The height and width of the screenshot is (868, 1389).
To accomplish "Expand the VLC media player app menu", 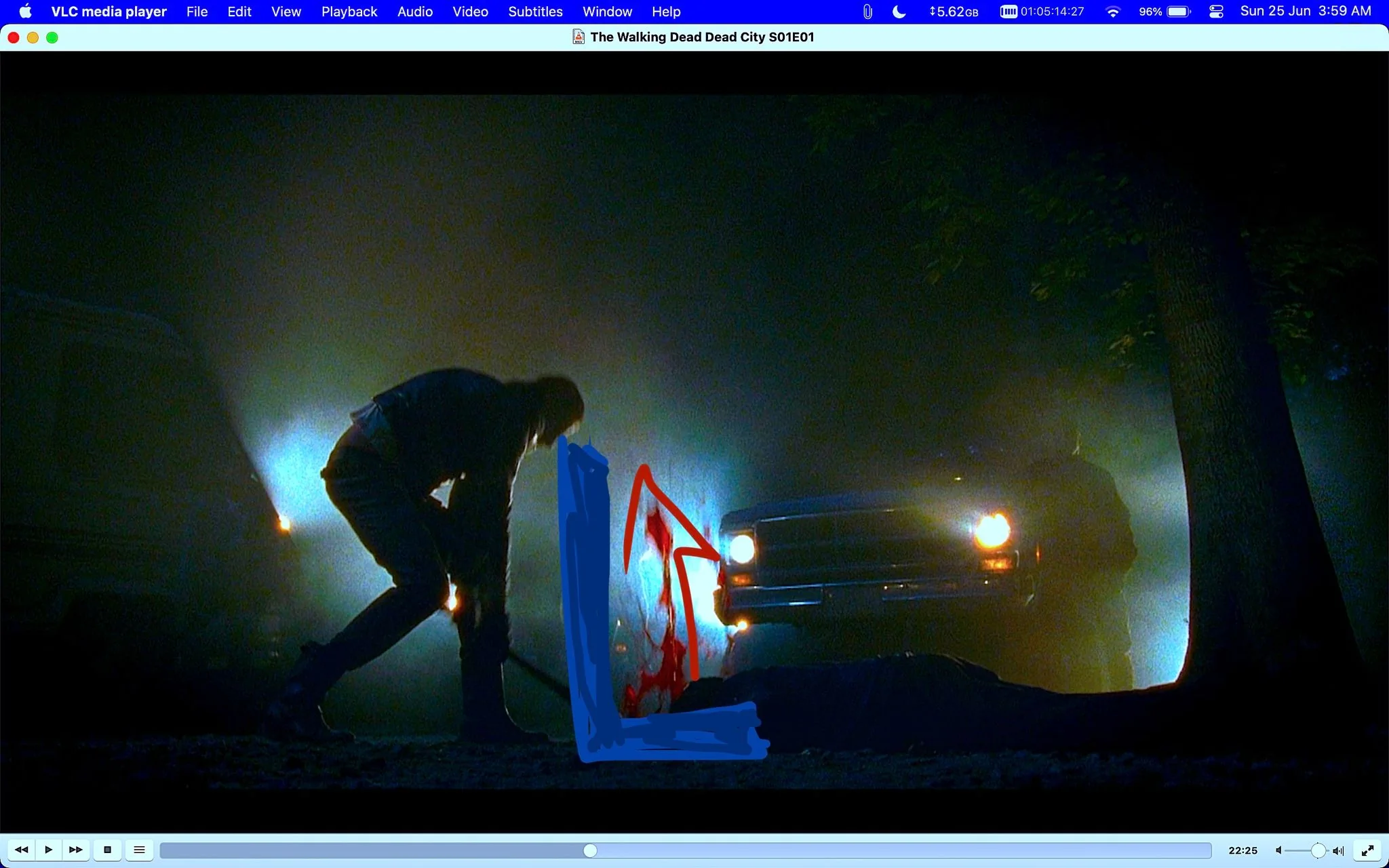I will [x=109, y=12].
